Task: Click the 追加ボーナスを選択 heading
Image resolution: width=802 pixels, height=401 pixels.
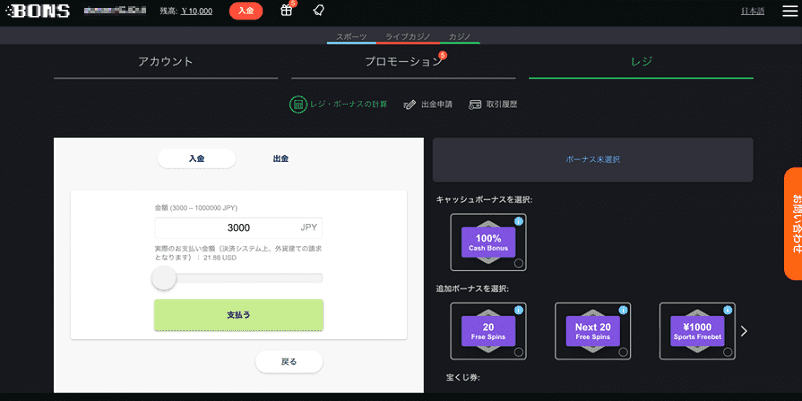Action: pos(472,289)
